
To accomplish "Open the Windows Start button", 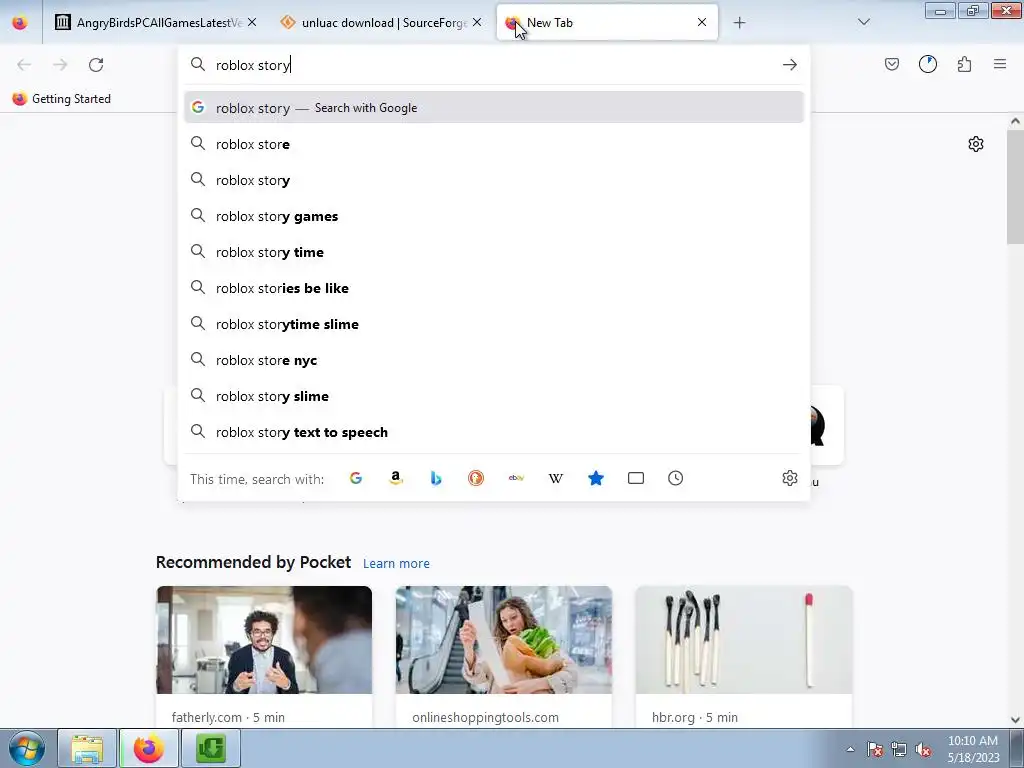I will 27,748.
